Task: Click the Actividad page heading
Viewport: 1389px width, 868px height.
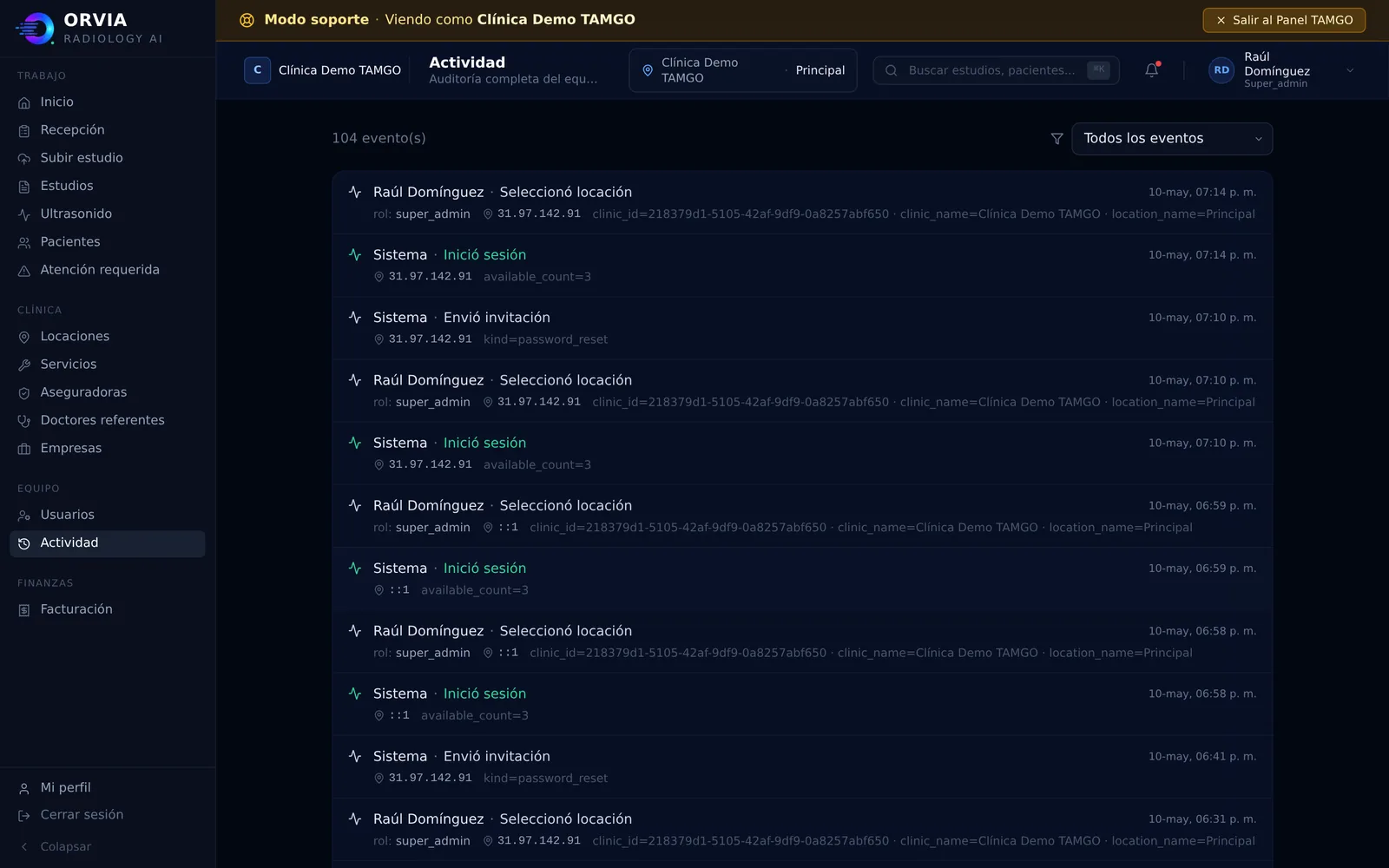Action: coord(467,62)
